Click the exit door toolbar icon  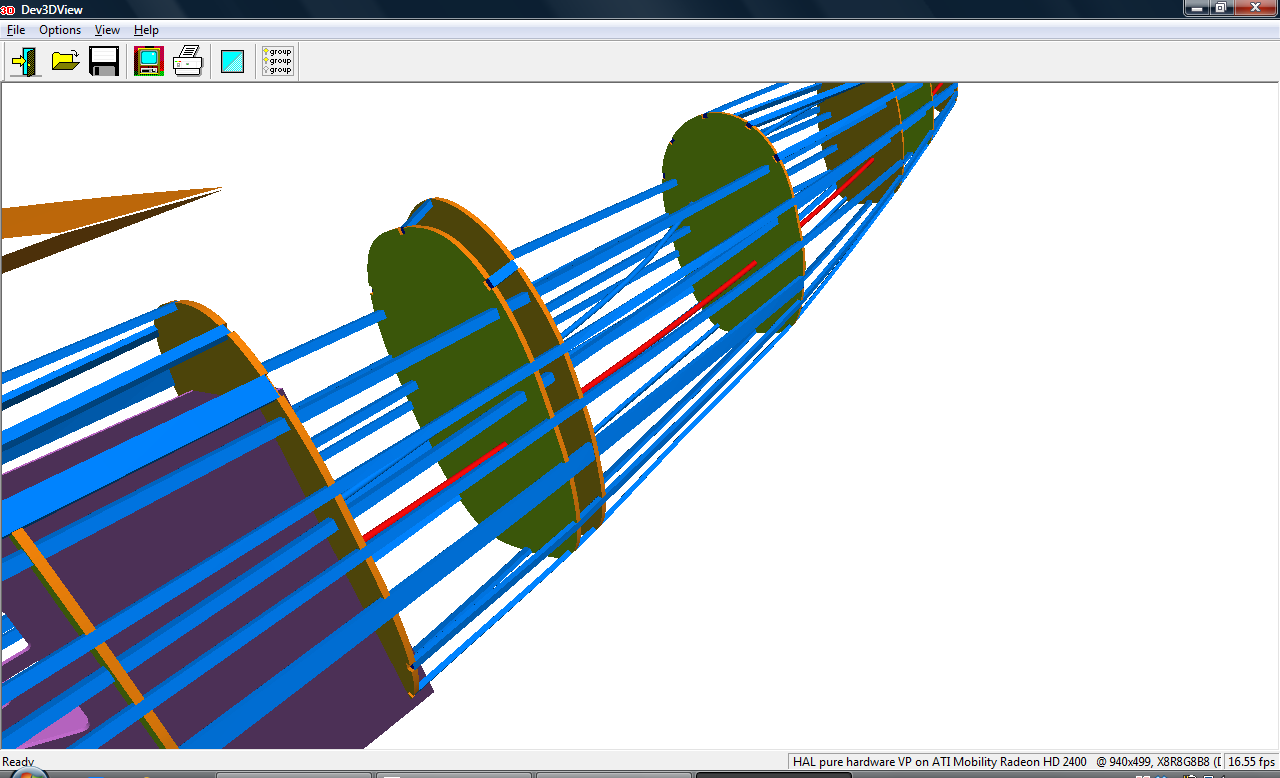click(25, 61)
